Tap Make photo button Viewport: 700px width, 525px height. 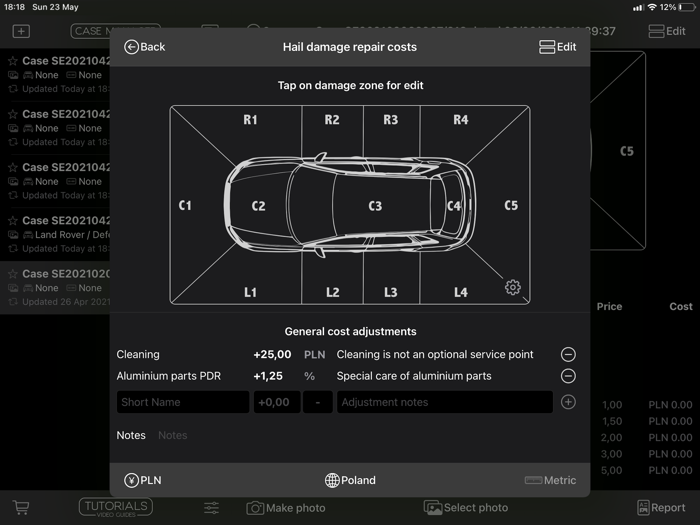[286, 508]
